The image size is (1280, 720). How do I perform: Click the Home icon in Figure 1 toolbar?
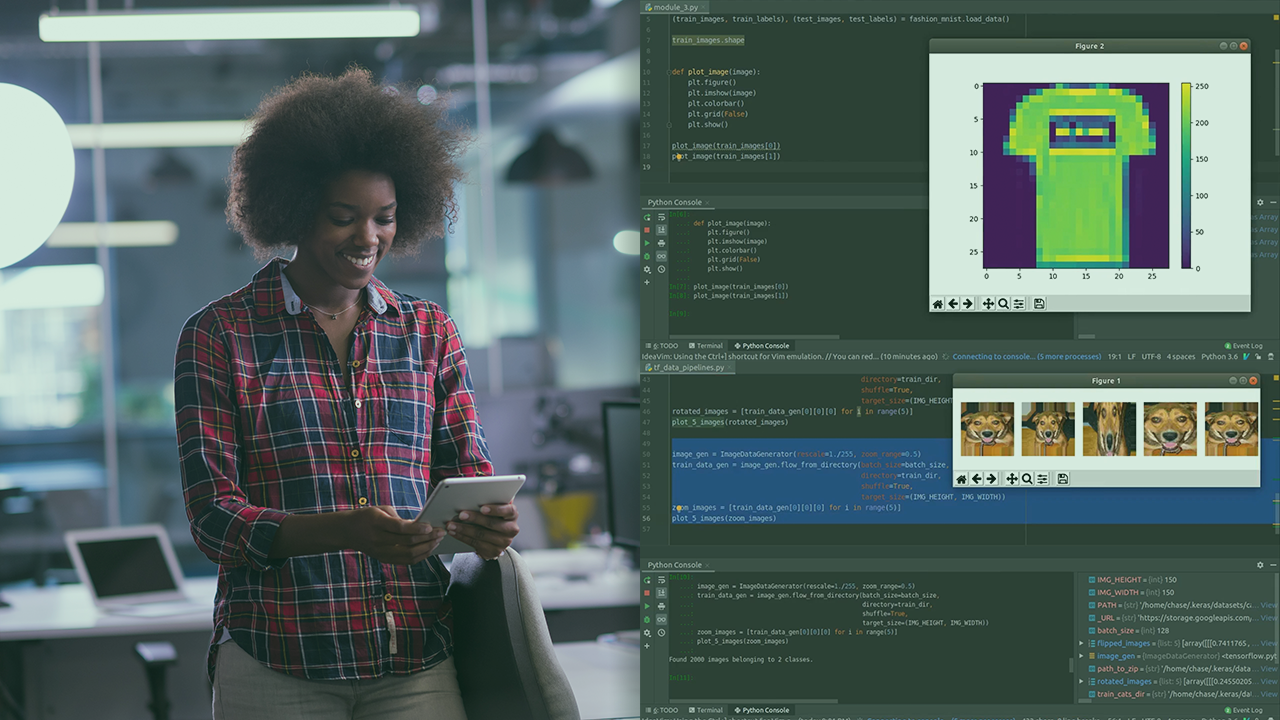[962, 479]
